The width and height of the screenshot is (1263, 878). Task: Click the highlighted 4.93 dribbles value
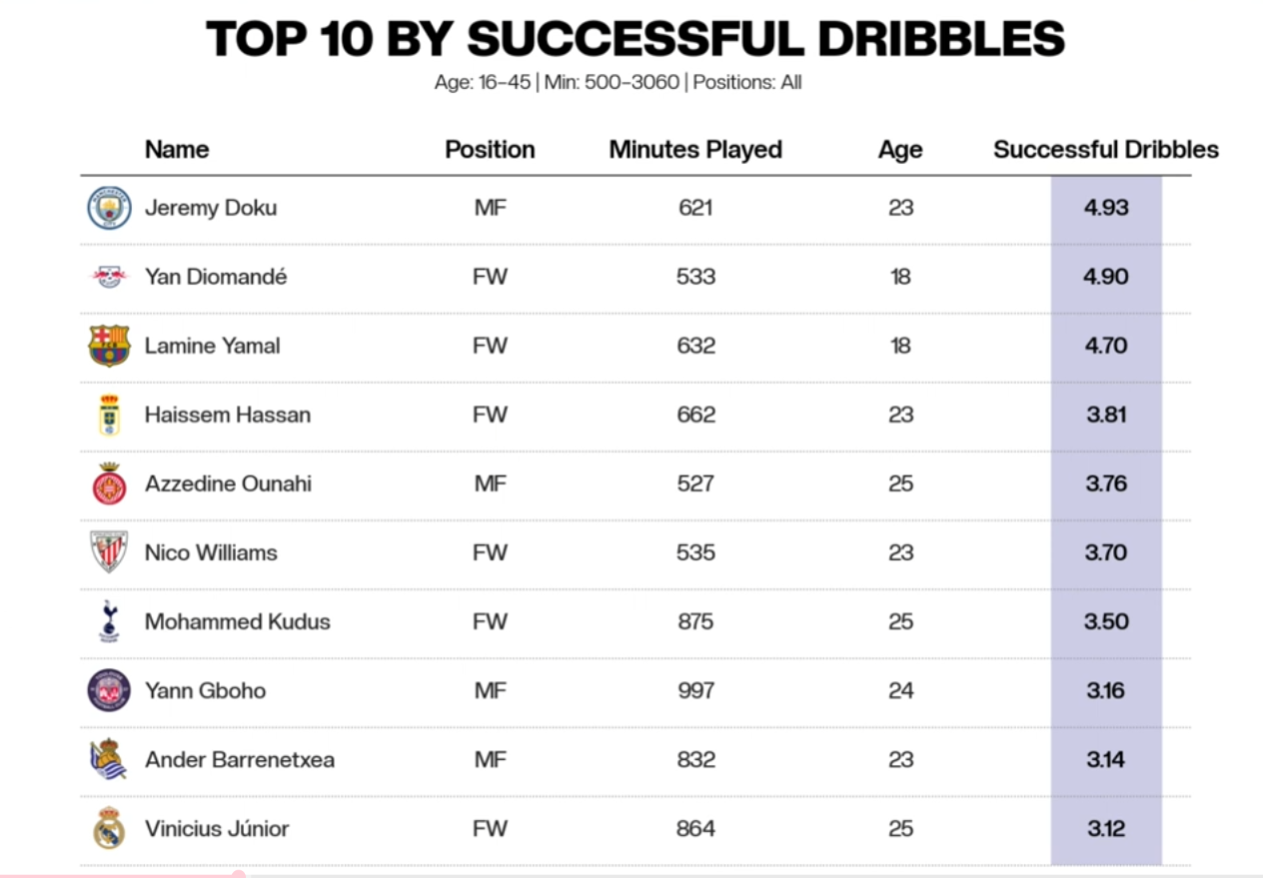[x=1106, y=208]
